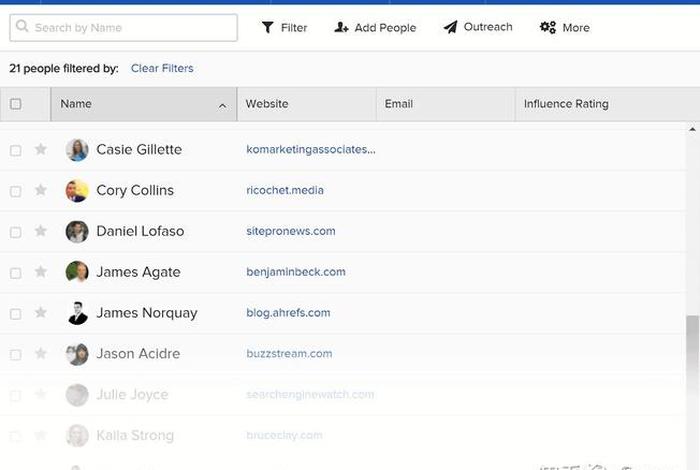The height and width of the screenshot is (470, 700).
Task: Click the Influence Rating column header
Action: coord(608,104)
